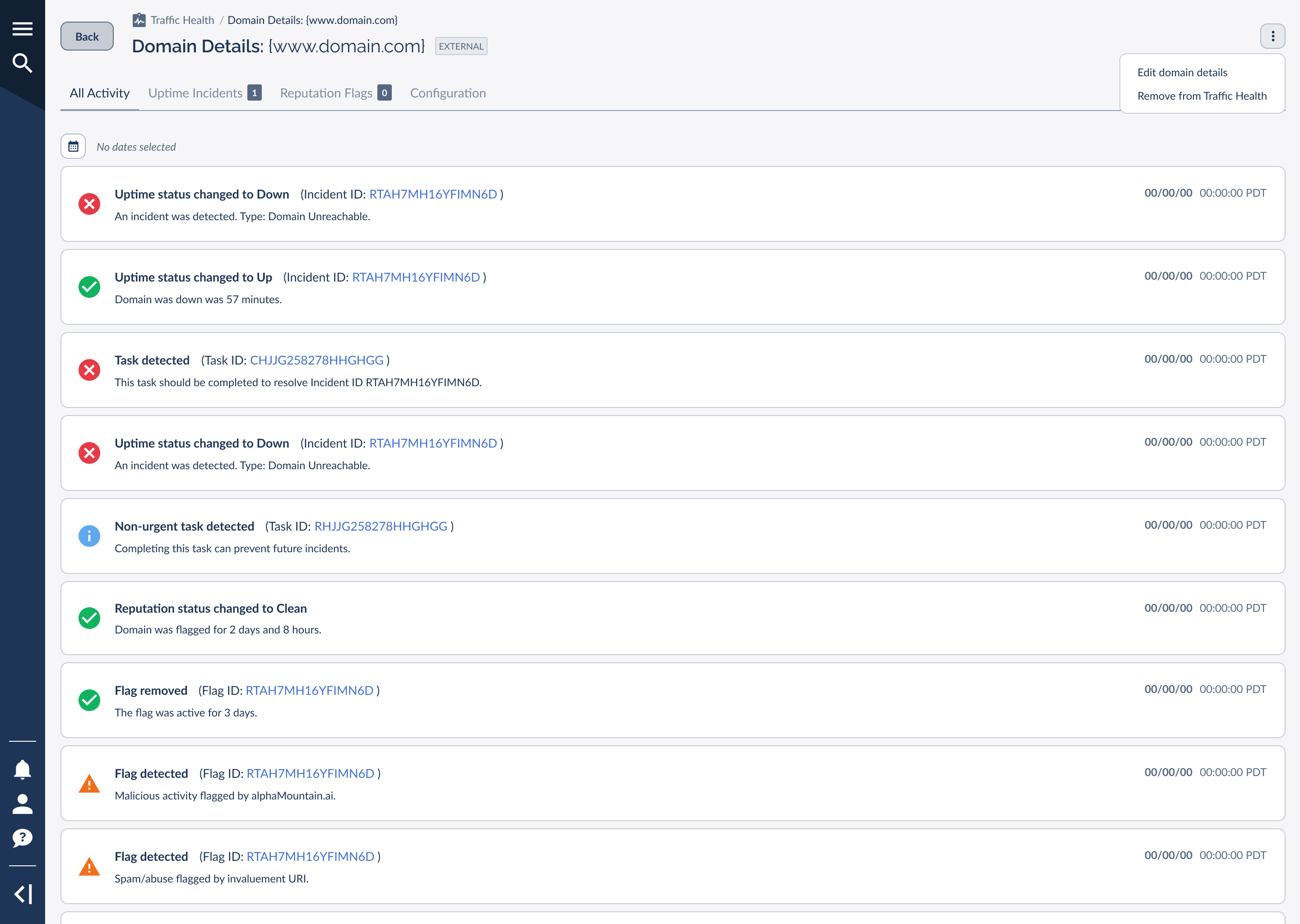Screen dimensions: 1300x924
Task: Click red error icon on Task detected row
Action: pyautogui.click(x=89, y=370)
